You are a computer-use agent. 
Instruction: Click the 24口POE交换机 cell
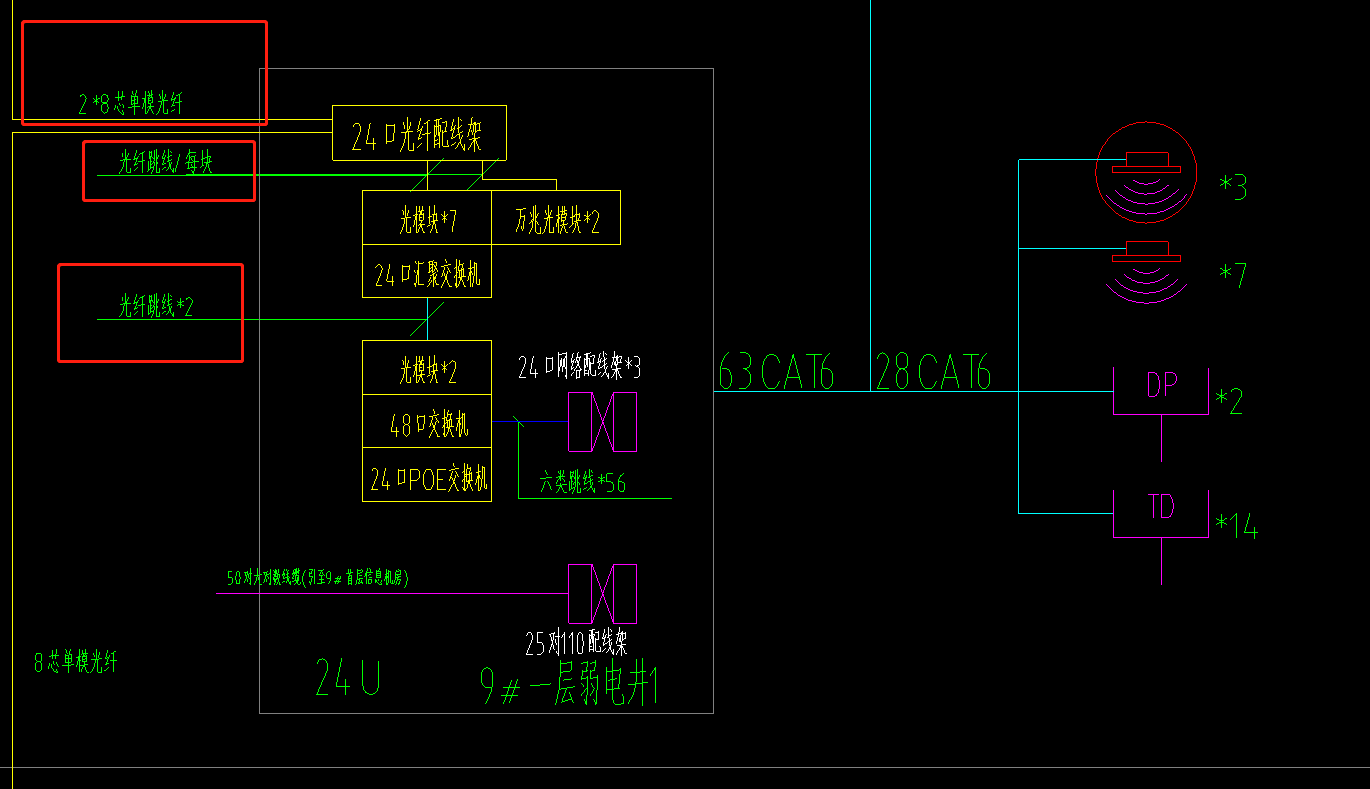(427, 475)
